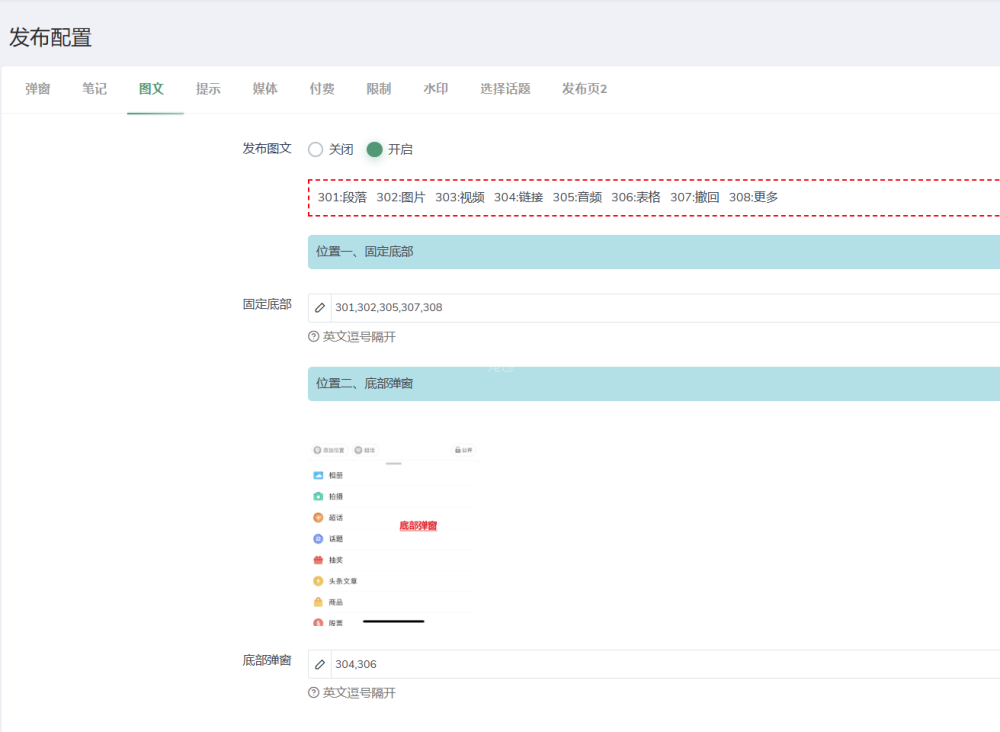Screen dimensions: 1000x732
Task: Click help icon under 底部弹窗 input
Action: click(314, 693)
